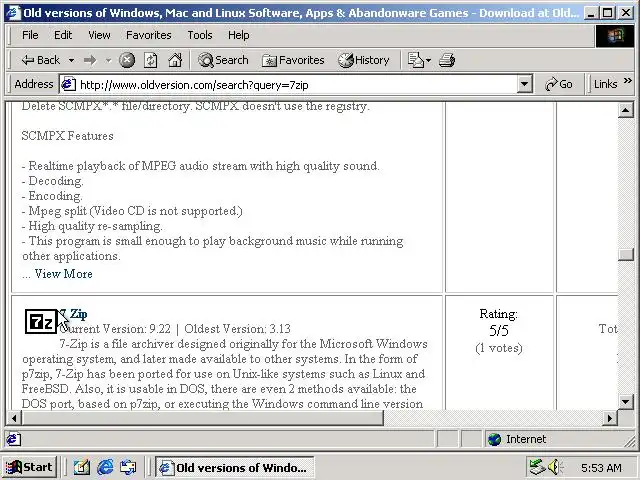Click the network tray icon
Image resolution: width=640 pixels, height=480 pixels.
tap(537, 467)
